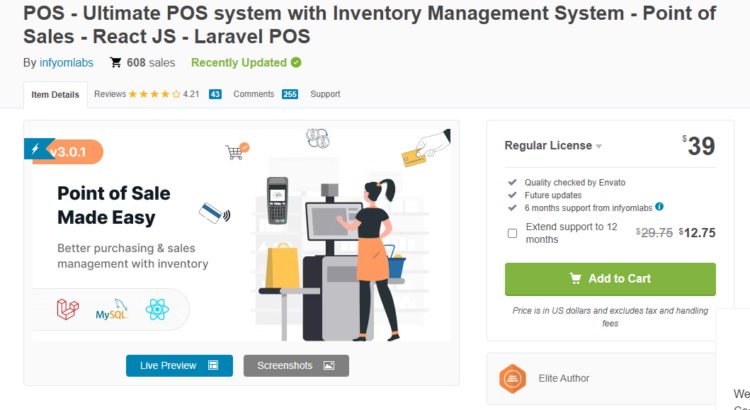Image resolution: width=750 pixels, height=410 pixels.
Task: Click the Future updates text
Action: pos(553,195)
